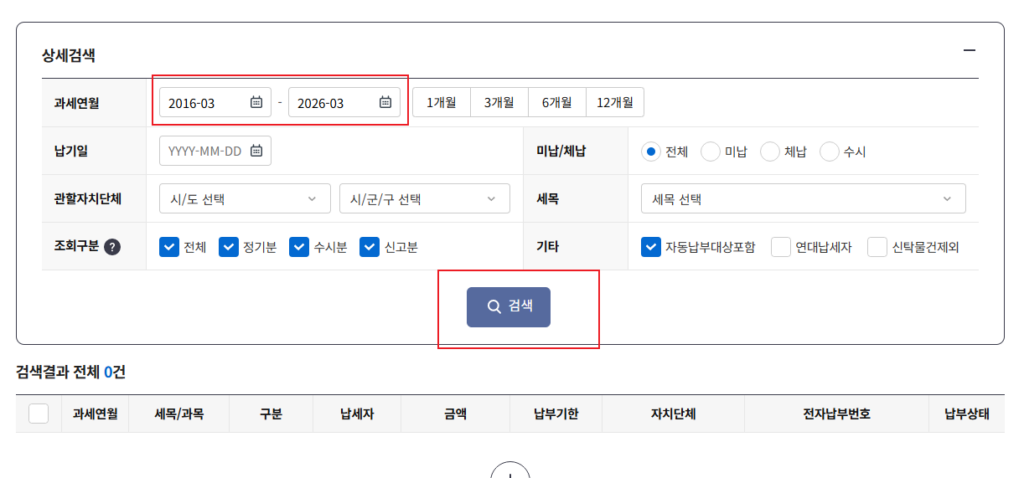Click the 과세연월 column header
The width and height of the screenshot is (1024, 478).
pyautogui.click(x=95, y=413)
